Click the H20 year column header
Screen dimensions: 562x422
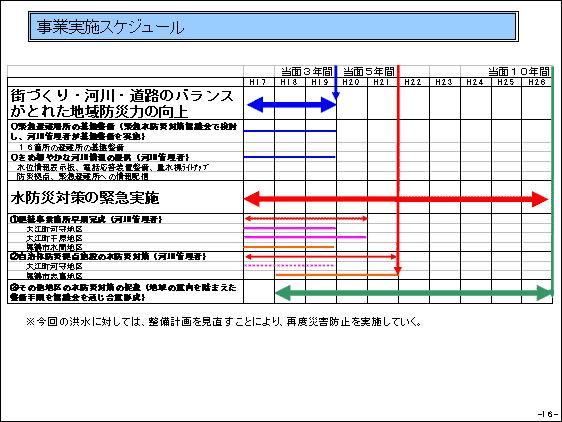[x=351, y=82]
